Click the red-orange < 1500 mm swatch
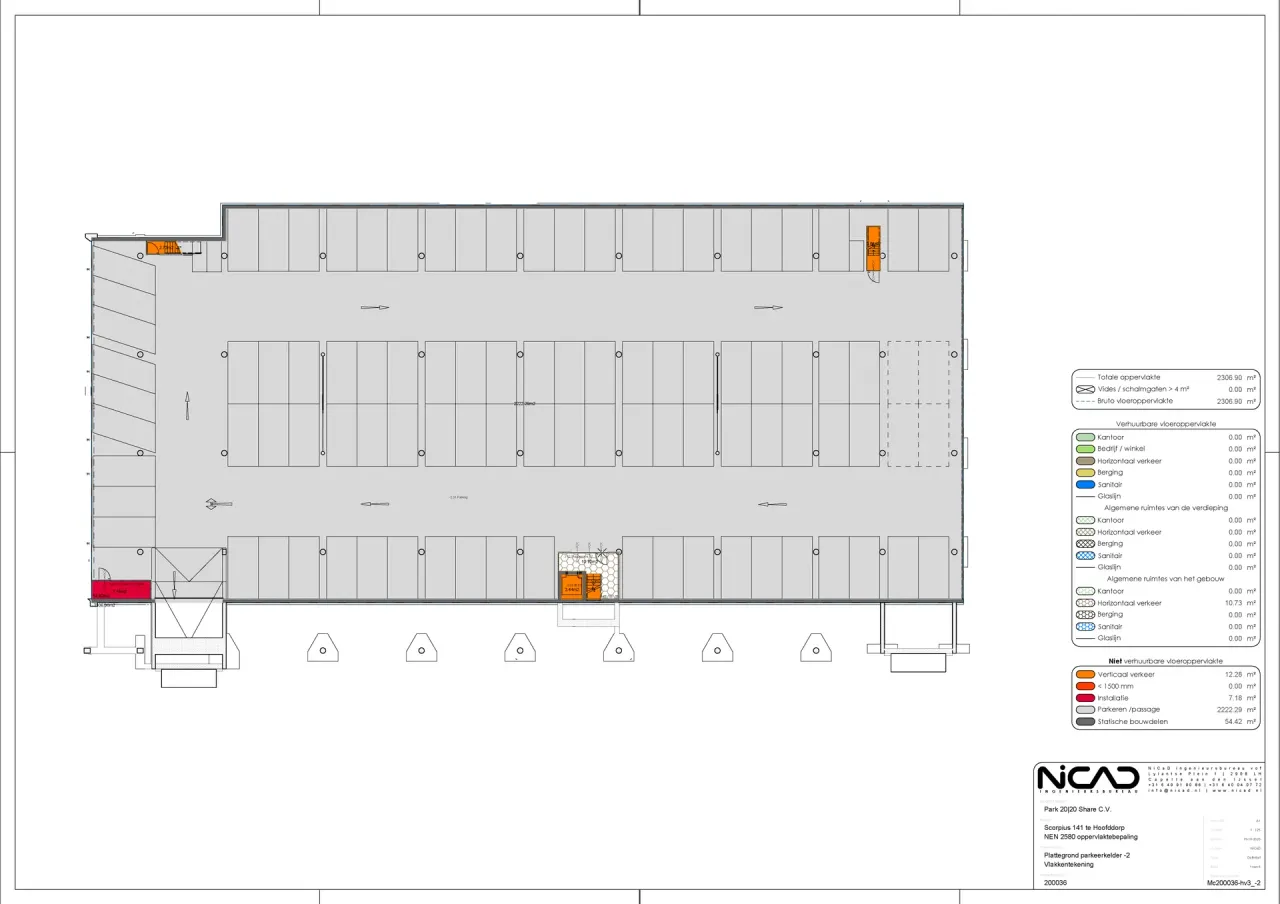Viewport: 1280px width, 904px height. [x=1085, y=686]
